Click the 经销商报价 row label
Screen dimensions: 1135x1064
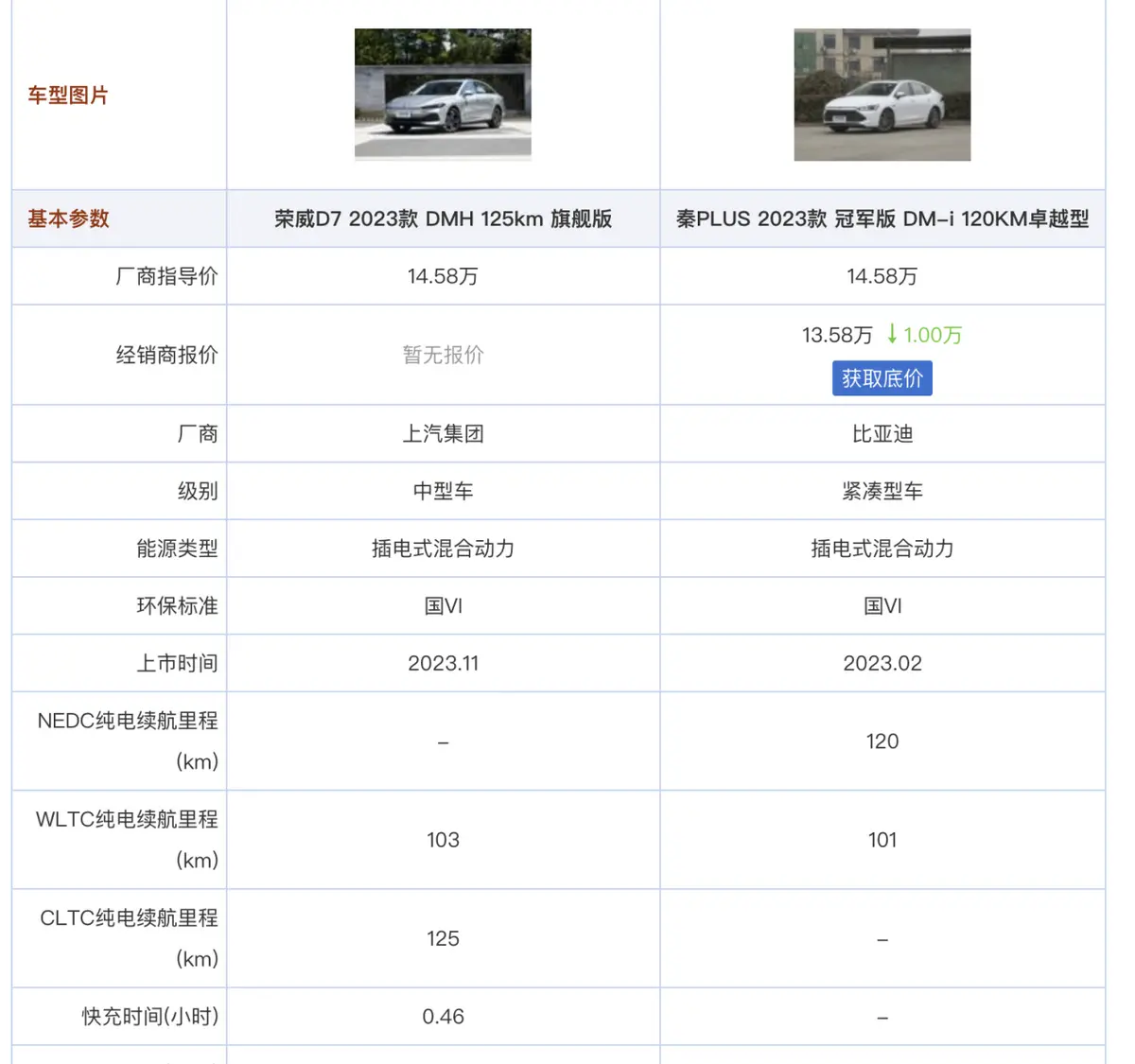[x=166, y=355]
